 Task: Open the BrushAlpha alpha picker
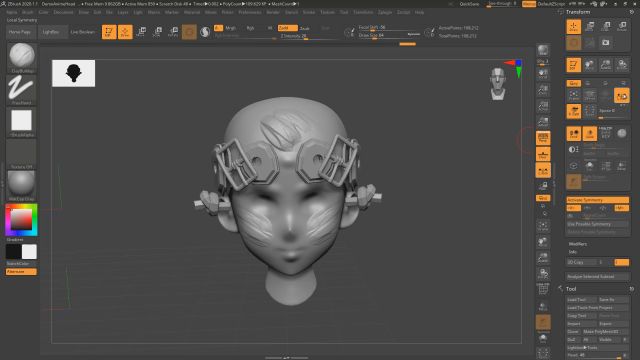[x=22, y=122]
